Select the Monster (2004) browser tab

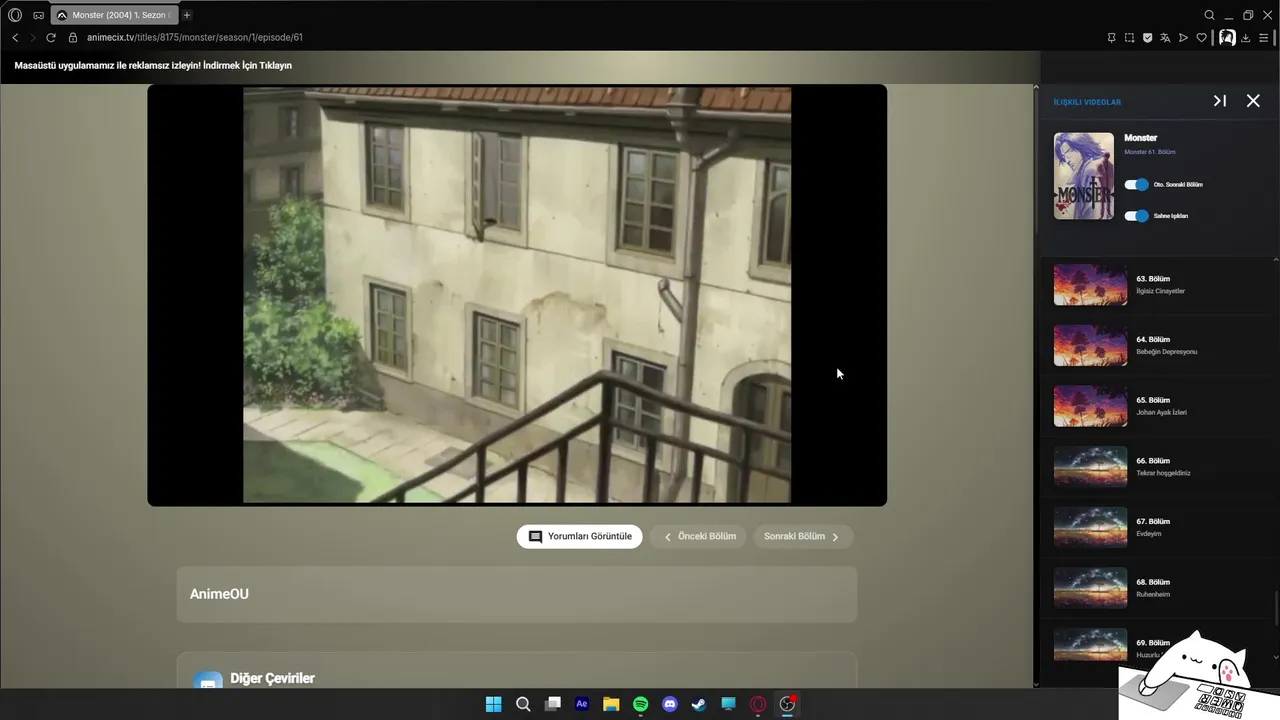113,15
